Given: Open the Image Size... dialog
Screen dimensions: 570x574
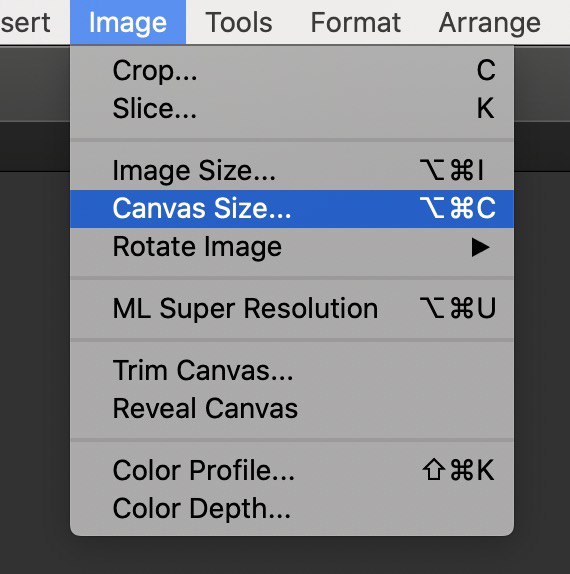Looking at the screenshot, I should [x=292, y=171].
